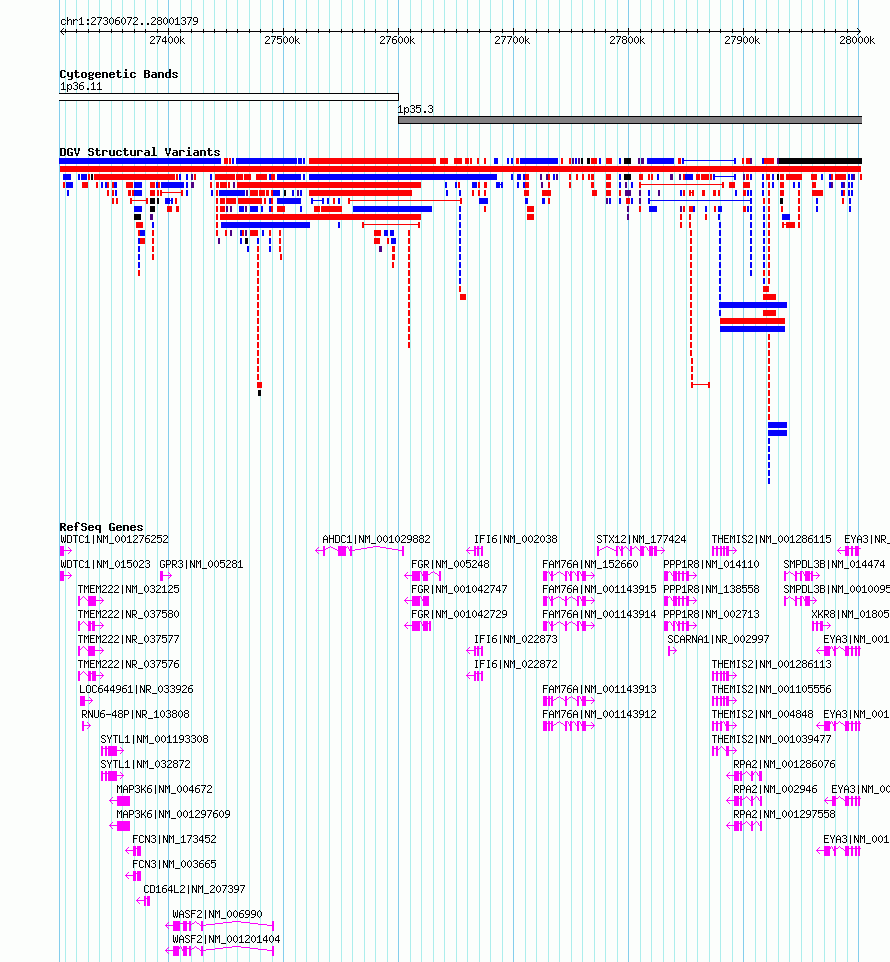
Task: Click FCN3|NM_003665 label
Action: tap(174, 864)
